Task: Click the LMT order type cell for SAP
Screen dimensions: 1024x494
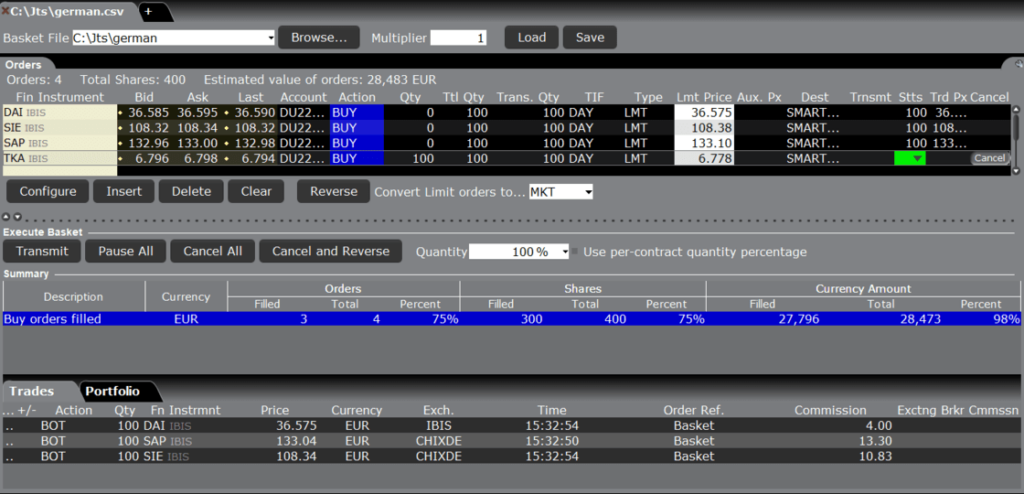Action: click(635, 142)
